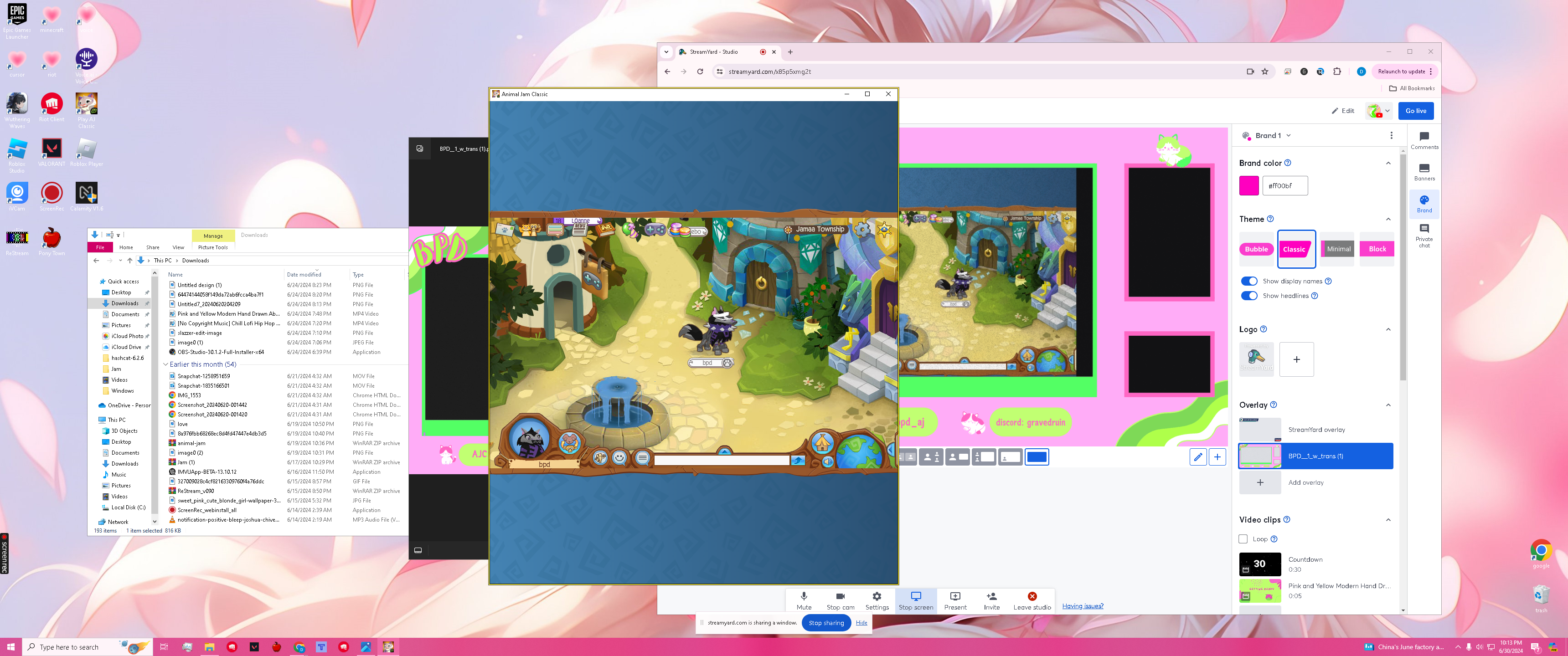Click Leave studio in StreamYard
The image size is (1568, 656).
pos(1032,600)
